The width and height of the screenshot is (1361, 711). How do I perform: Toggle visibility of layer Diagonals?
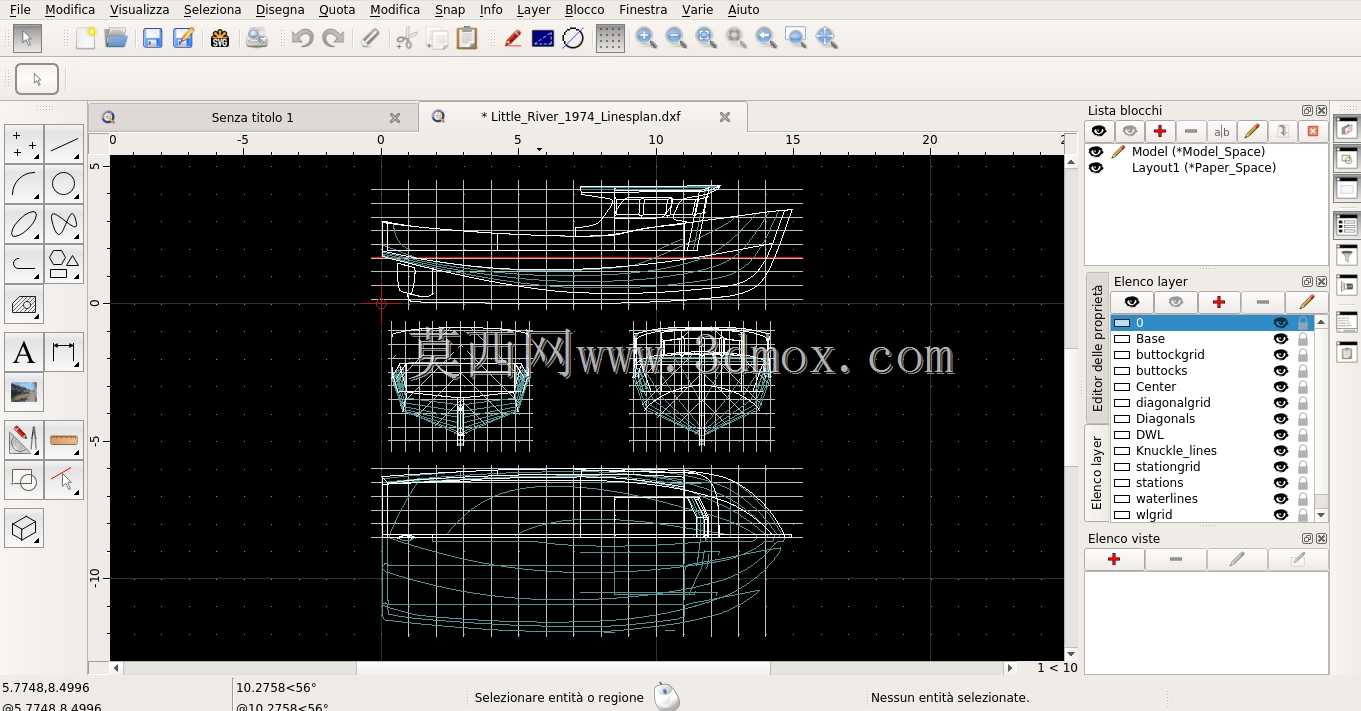tap(1280, 419)
